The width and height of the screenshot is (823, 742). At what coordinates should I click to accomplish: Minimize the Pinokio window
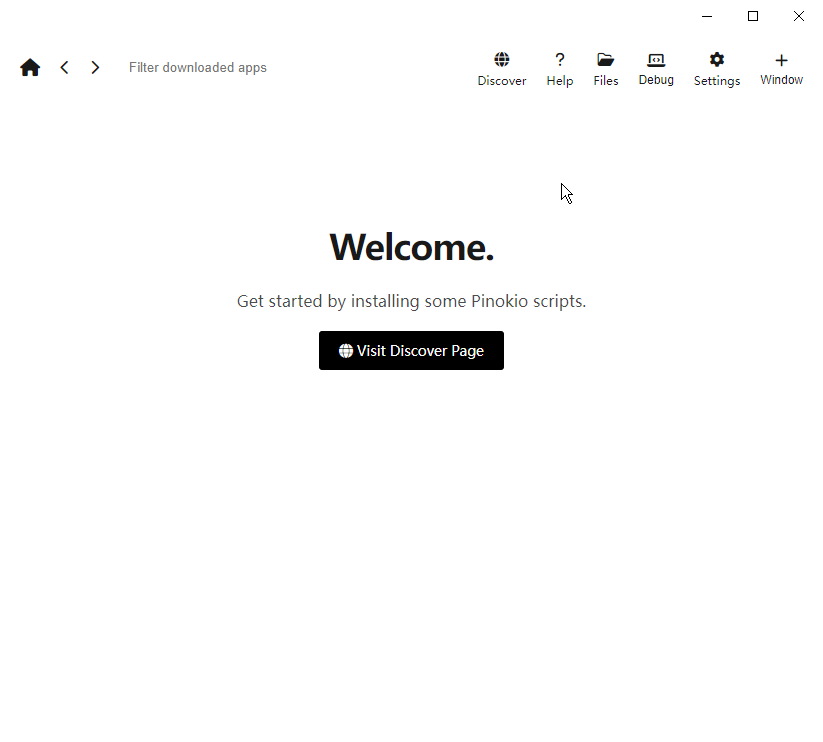pos(707,16)
